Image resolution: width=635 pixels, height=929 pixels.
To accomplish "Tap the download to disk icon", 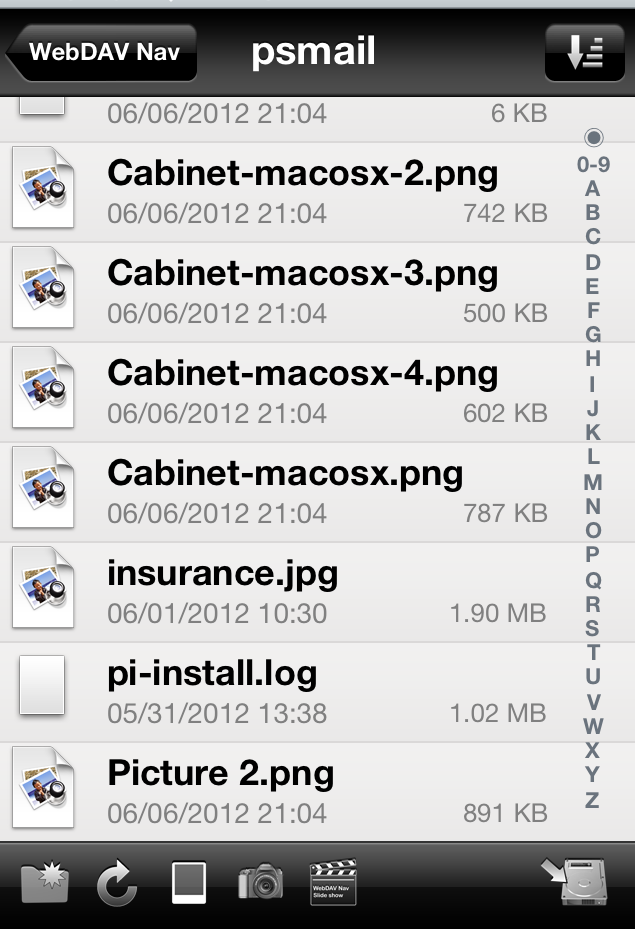I will [575, 882].
